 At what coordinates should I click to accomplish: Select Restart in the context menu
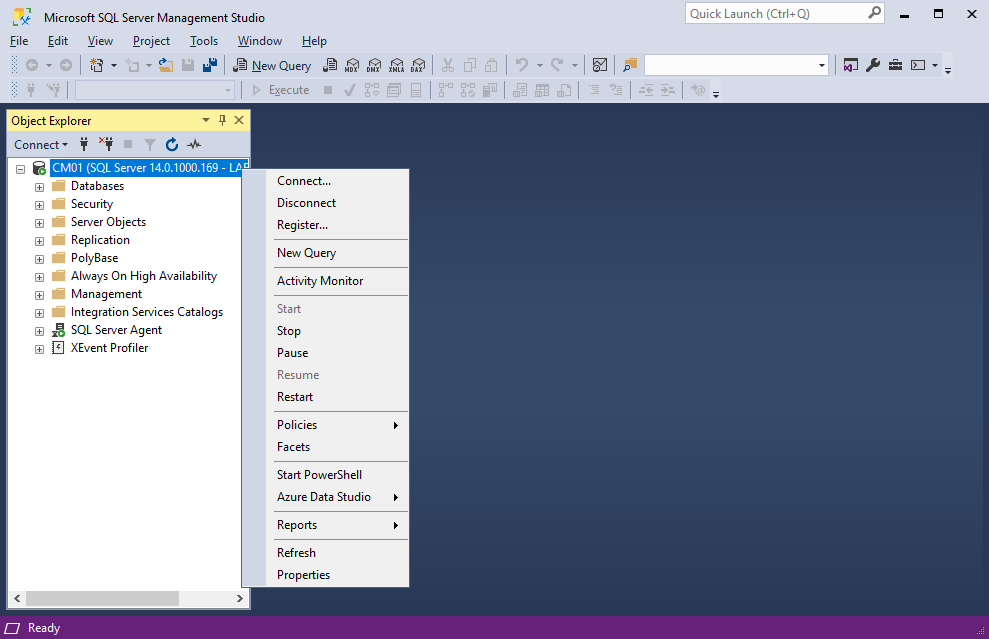pos(295,397)
